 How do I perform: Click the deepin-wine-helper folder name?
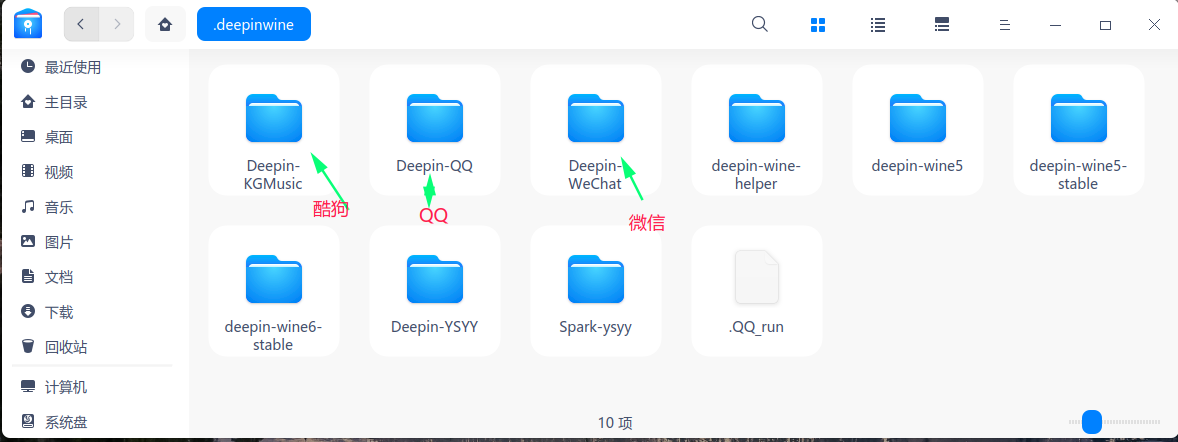pos(757,174)
